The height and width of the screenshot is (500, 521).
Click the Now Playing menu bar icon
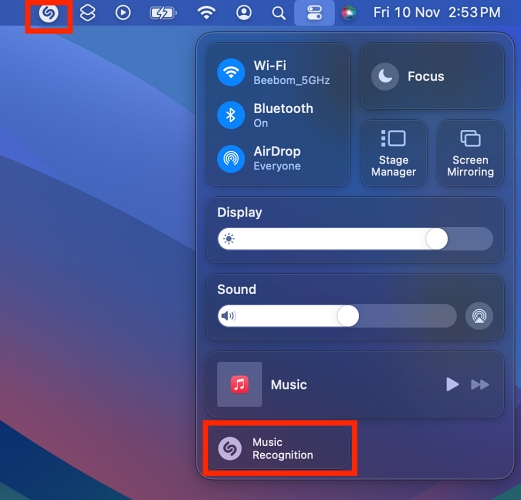123,13
